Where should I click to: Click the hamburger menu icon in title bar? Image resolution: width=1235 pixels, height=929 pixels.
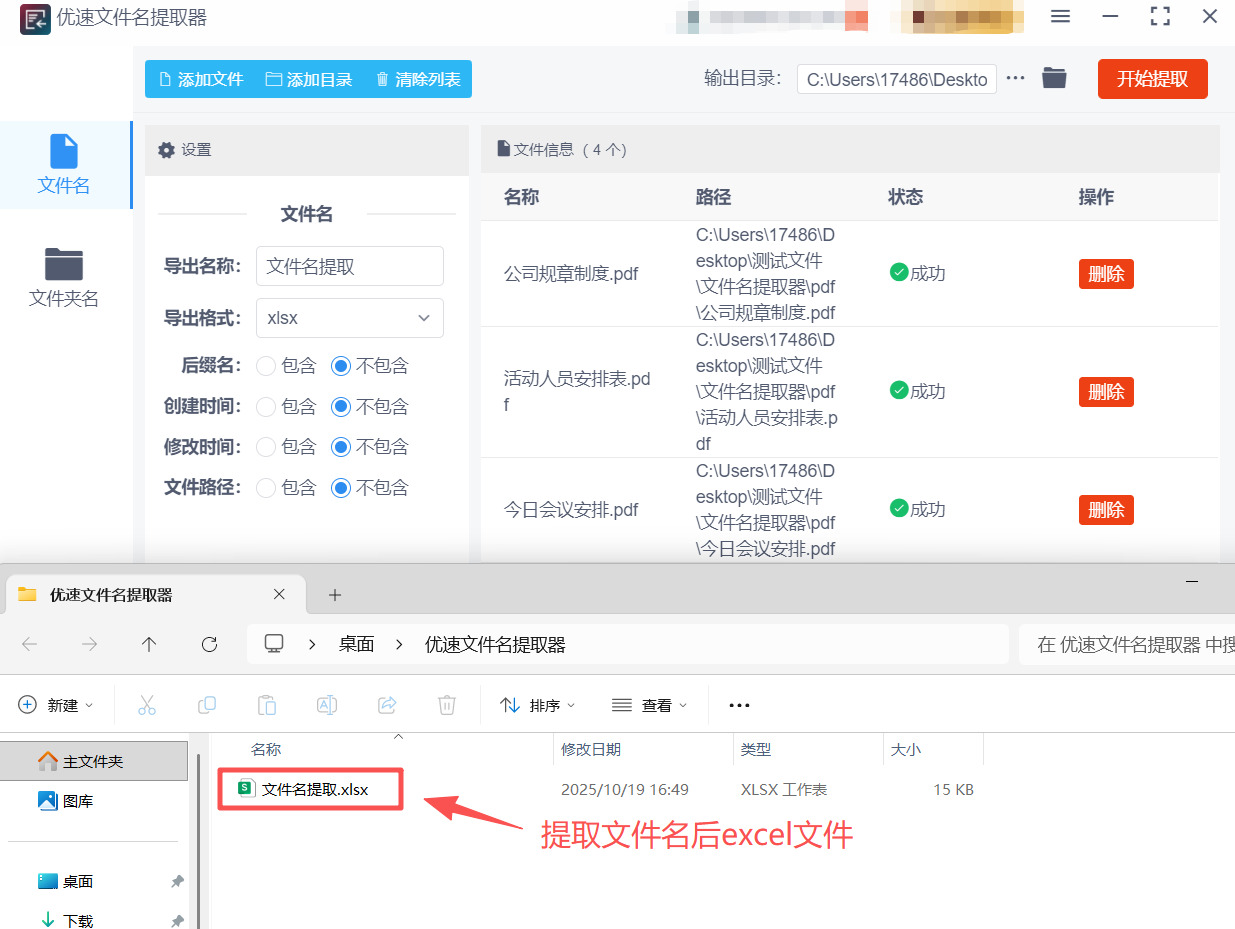pos(1061,17)
